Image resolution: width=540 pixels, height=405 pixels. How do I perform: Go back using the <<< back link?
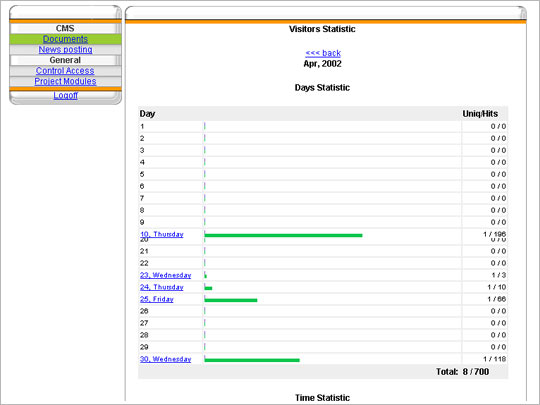pyautogui.click(x=323, y=53)
